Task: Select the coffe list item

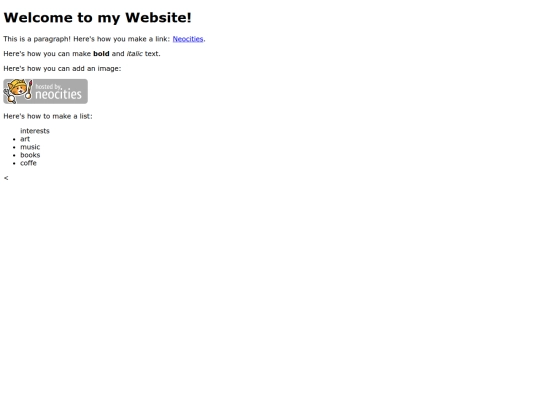Action: tap(28, 163)
